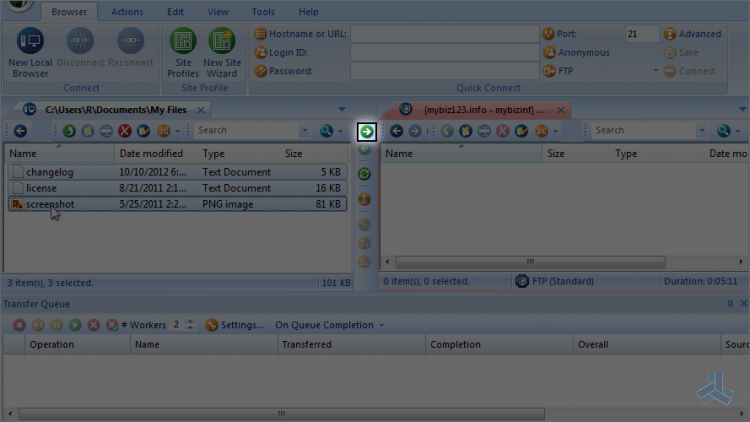Image resolution: width=750 pixels, height=422 pixels.
Task: Open dropdown next to local search magnifier
Action: click(341, 131)
